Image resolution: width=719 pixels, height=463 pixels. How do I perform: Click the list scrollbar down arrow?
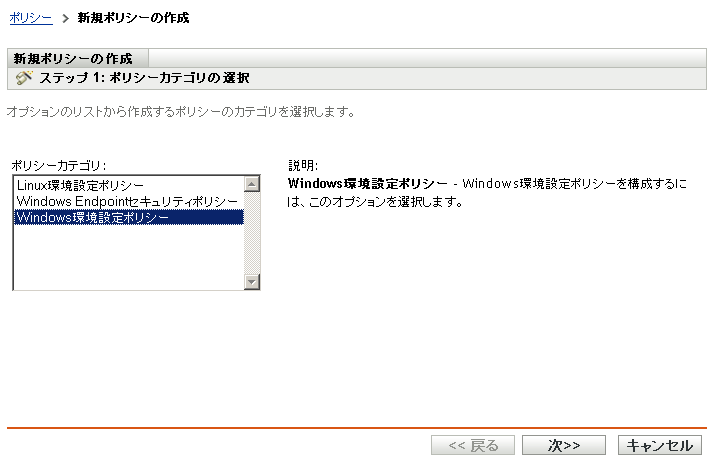click(252, 281)
